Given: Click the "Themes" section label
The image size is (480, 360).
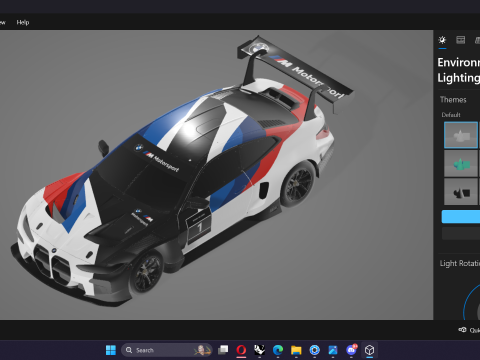Looking at the screenshot, I should pyautogui.click(x=453, y=100).
